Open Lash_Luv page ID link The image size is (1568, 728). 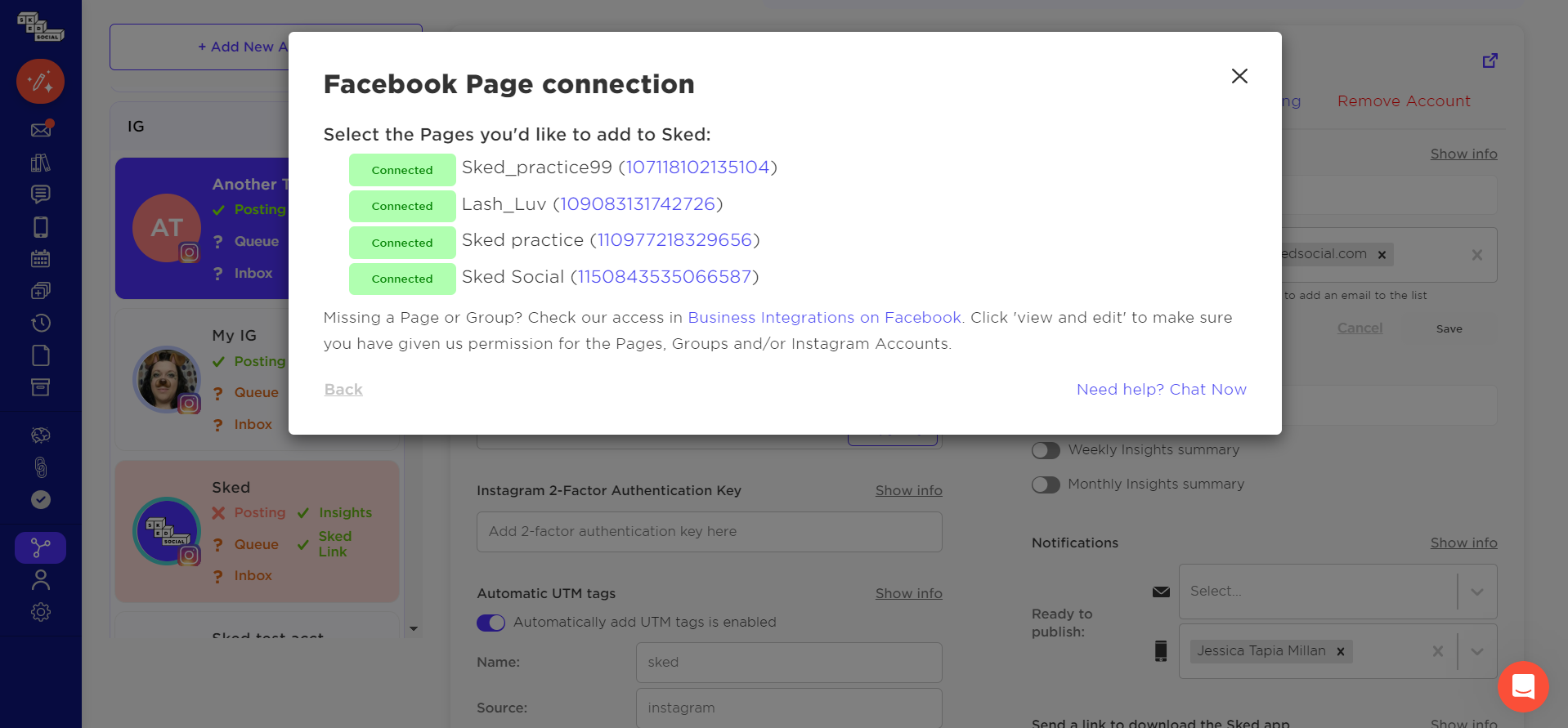point(638,204)
